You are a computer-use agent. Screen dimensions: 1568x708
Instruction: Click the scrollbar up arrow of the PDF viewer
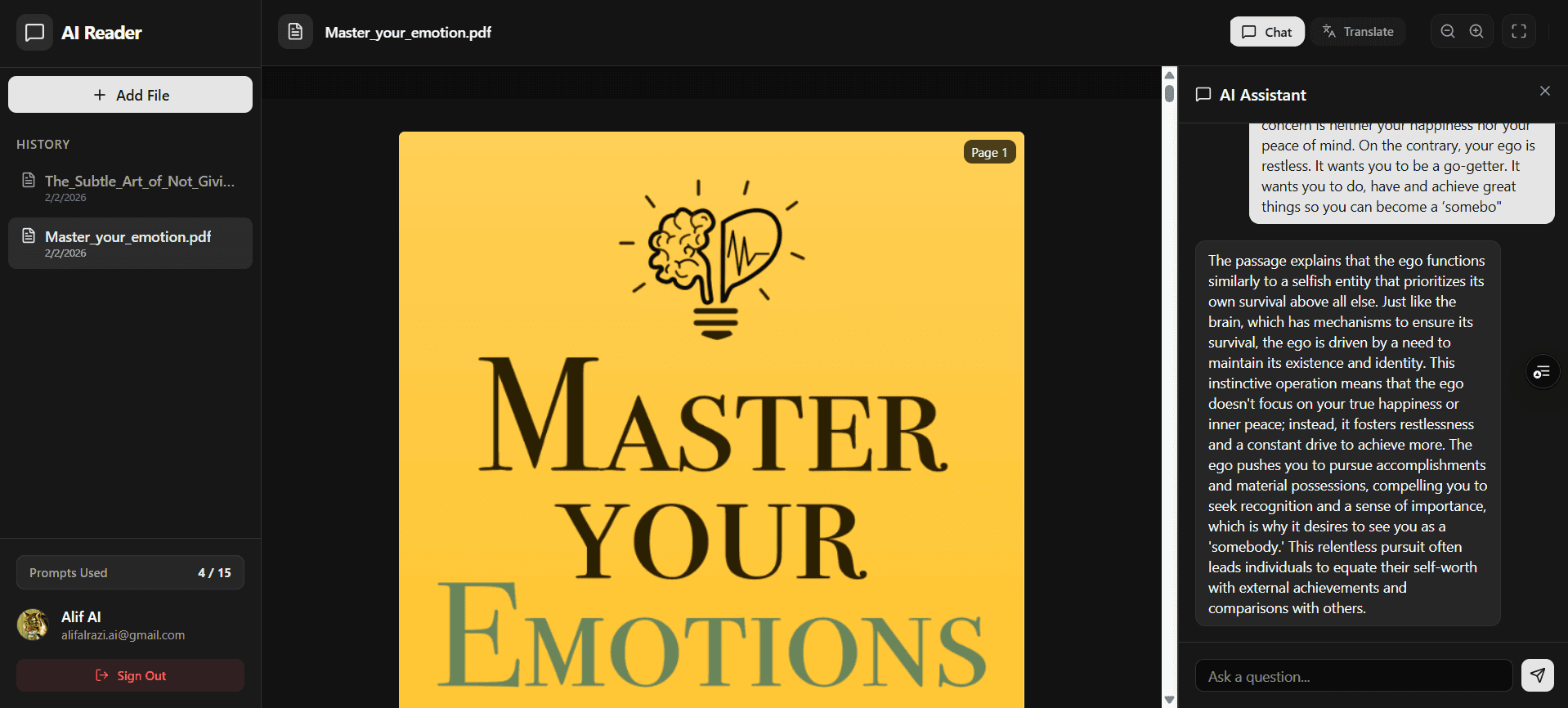tap(1169, 74)
